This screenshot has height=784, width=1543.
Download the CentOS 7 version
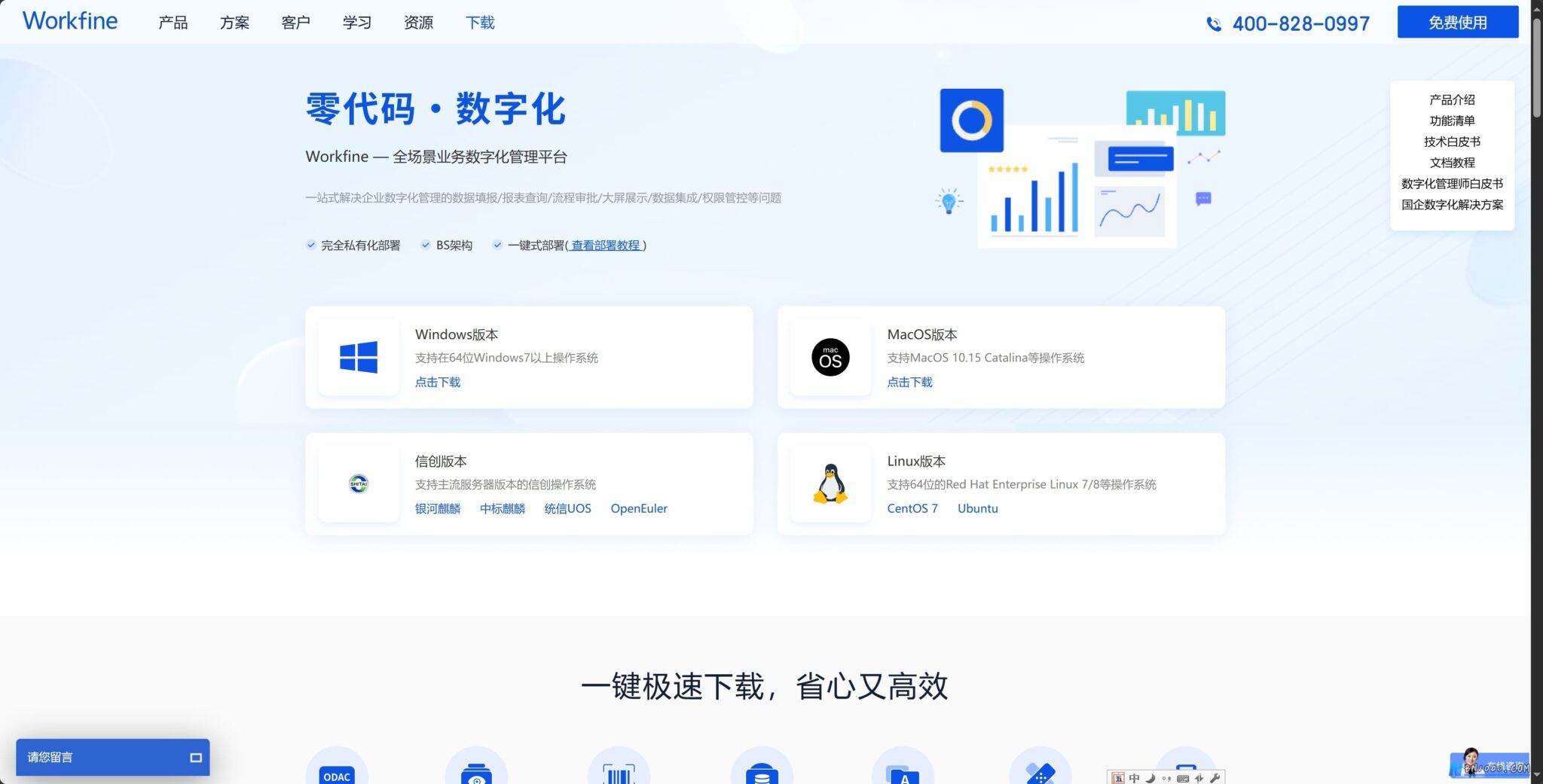click(x=912, y=508)
